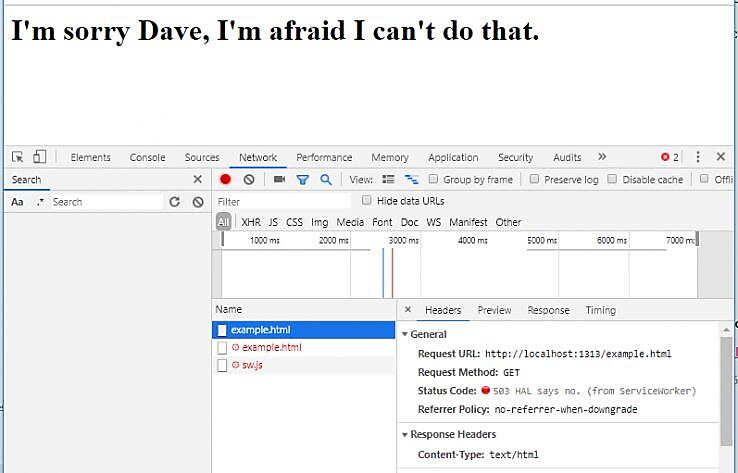Filter requests by XHR type
This screenshot has width=738, height=473.
click(250, 222)
